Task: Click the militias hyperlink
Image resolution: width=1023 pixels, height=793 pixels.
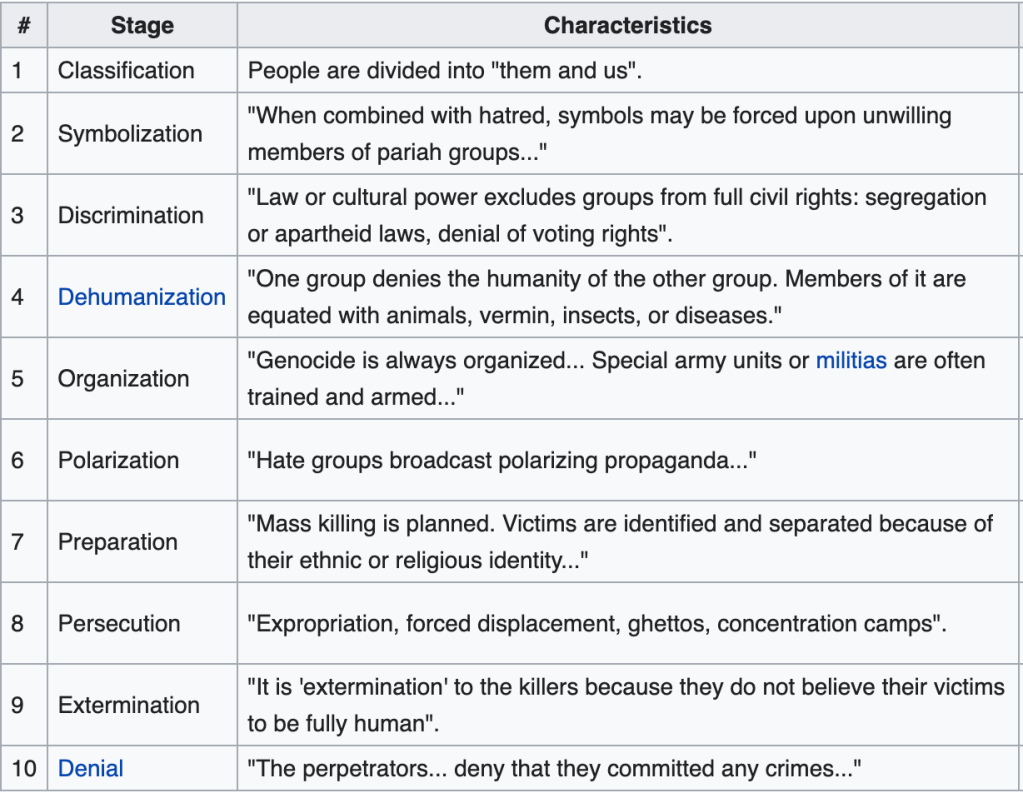Action: [851, 360]
